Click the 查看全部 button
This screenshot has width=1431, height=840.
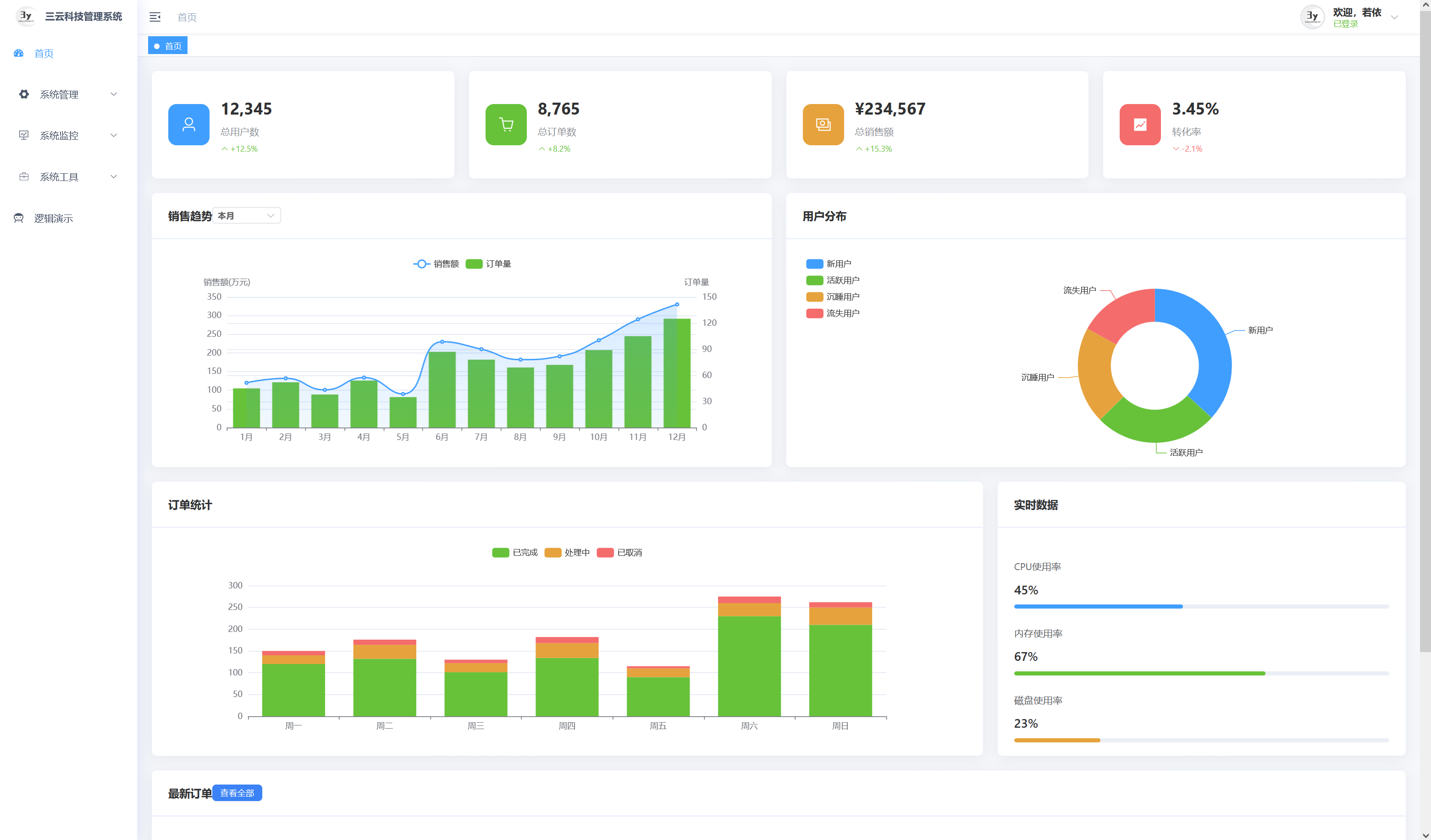click(x=237, y=793)
